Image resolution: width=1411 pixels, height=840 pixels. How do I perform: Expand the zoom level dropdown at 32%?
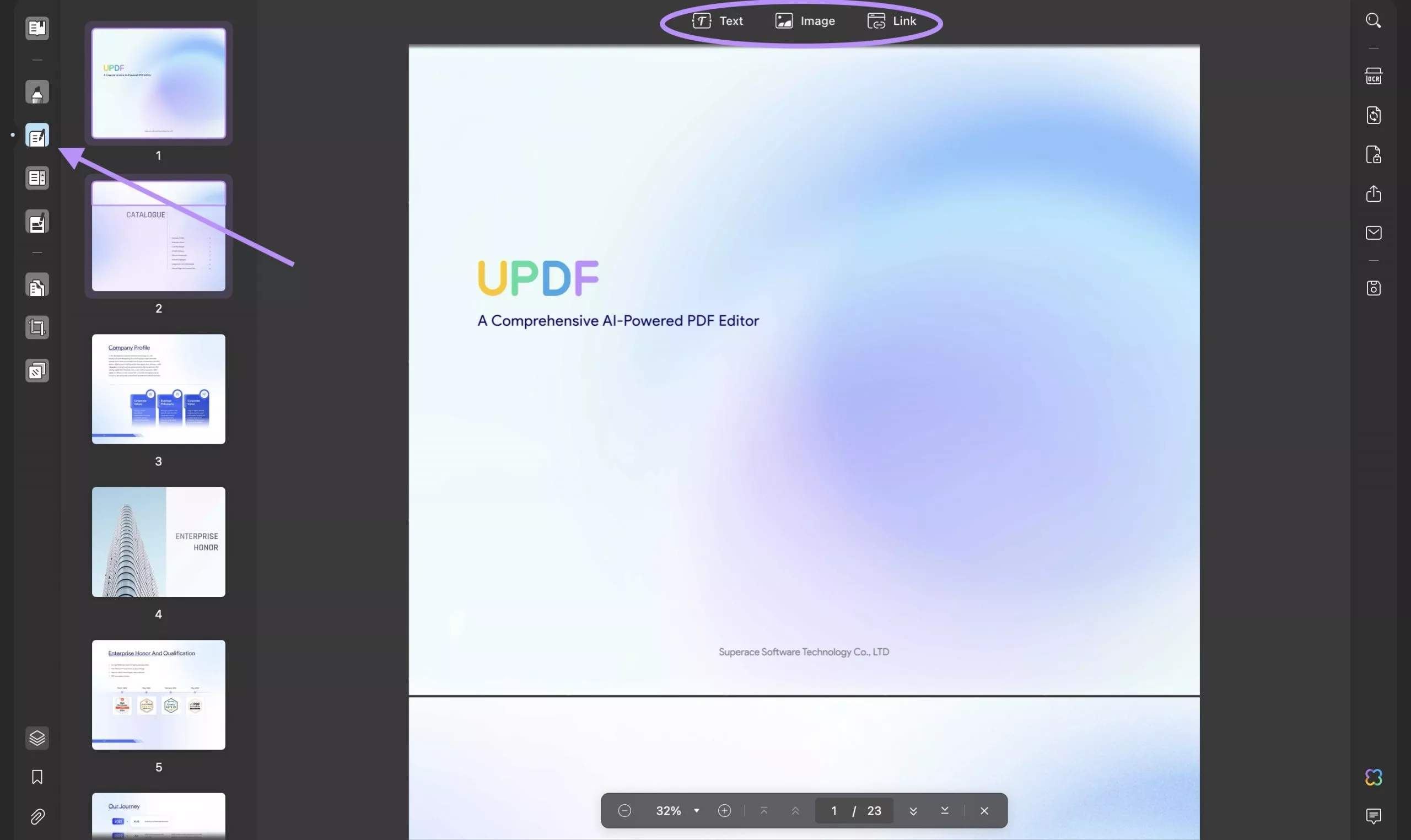(696, 810)
